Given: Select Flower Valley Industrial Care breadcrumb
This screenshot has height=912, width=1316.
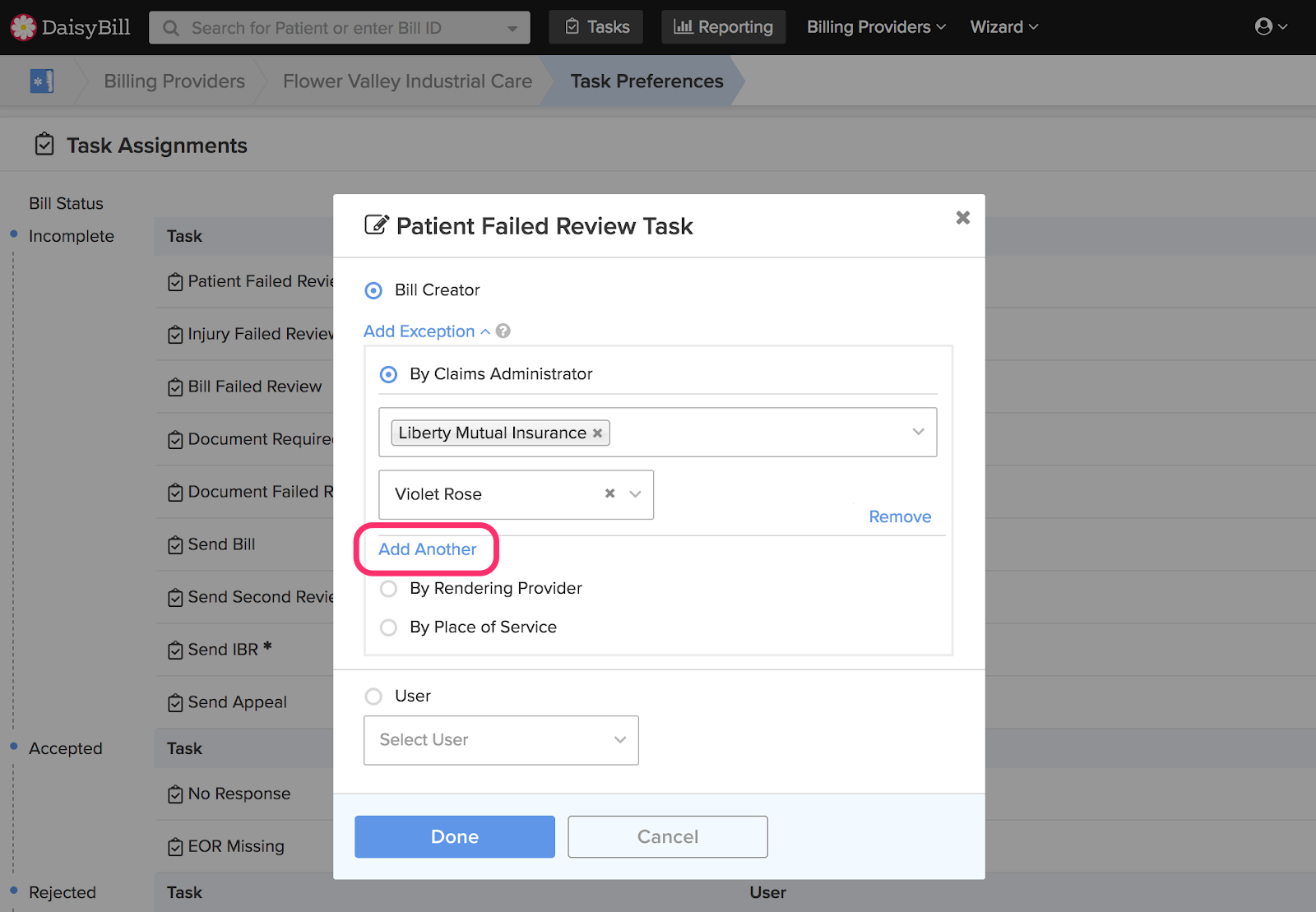Looking at the screenshot, I should point(407,81).
